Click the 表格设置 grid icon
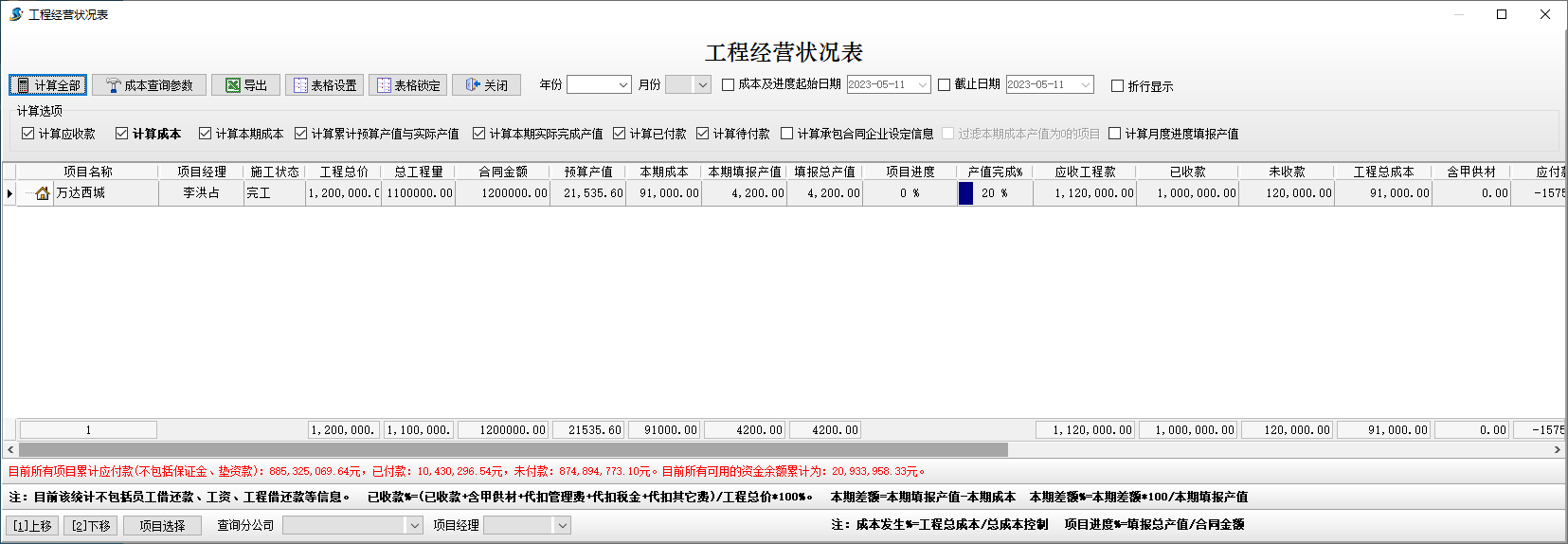This screenshot has height=544, width=1568. (300, 85)
